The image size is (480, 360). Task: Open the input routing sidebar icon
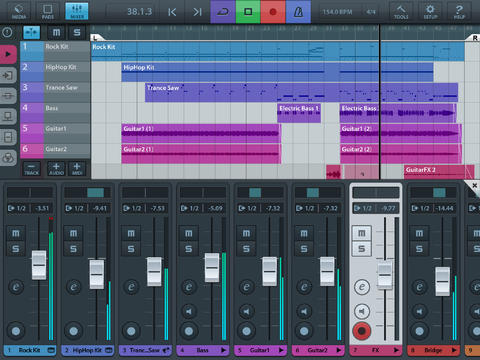coord(8,75)
